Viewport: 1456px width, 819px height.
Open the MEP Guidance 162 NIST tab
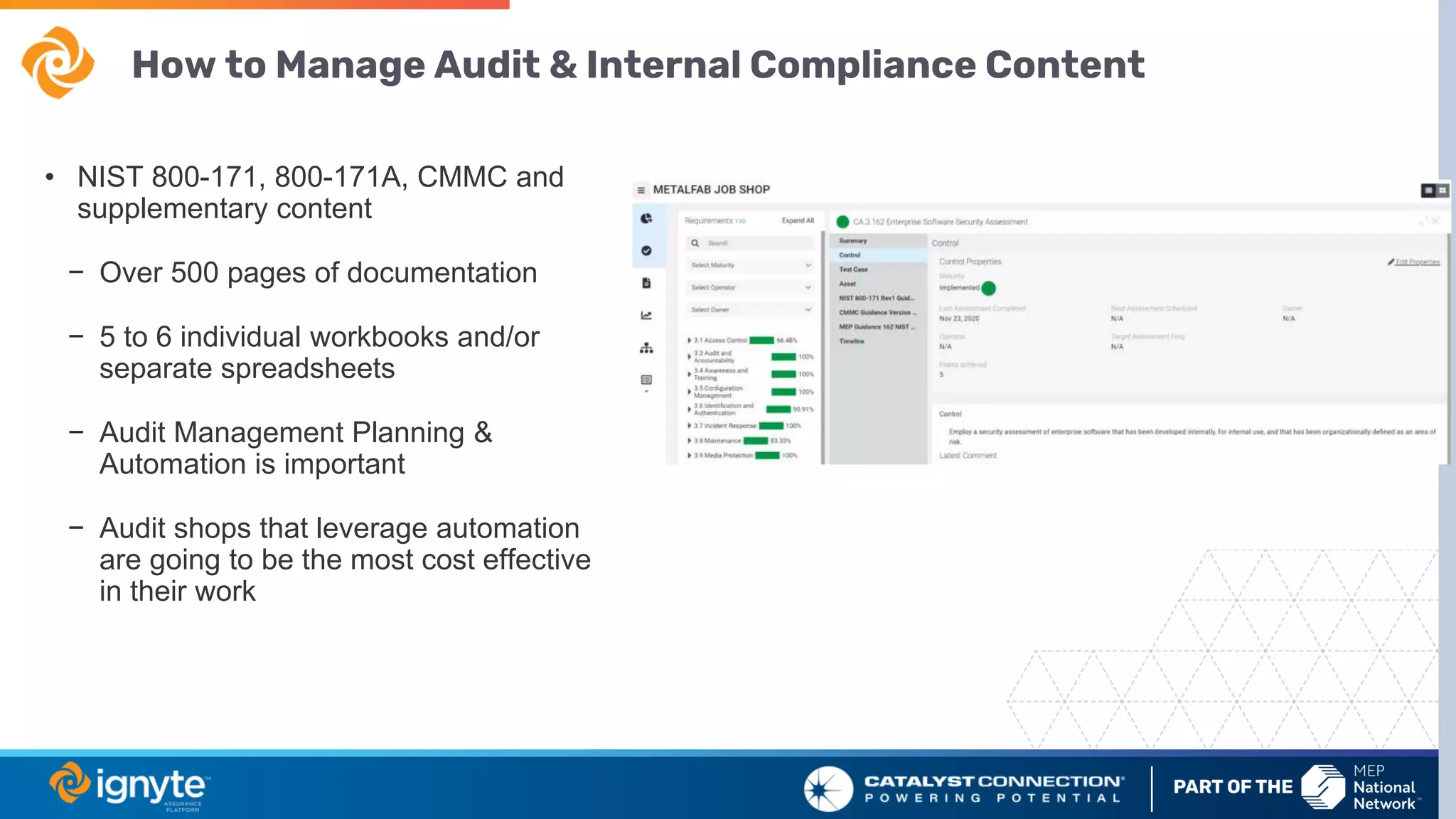[878, 327]
